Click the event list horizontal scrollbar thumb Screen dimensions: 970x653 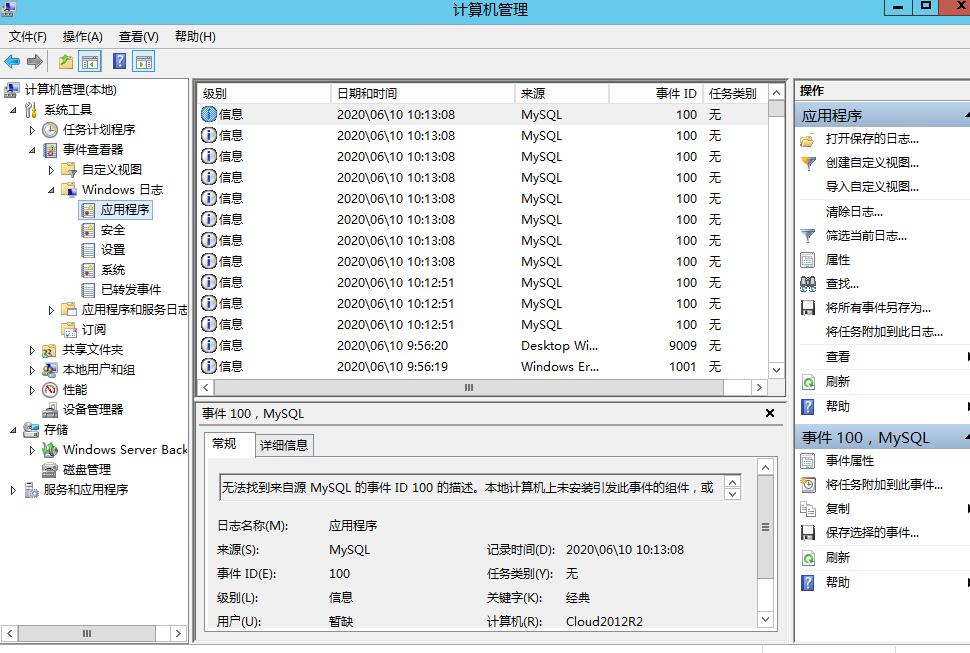tap(468, 388)
